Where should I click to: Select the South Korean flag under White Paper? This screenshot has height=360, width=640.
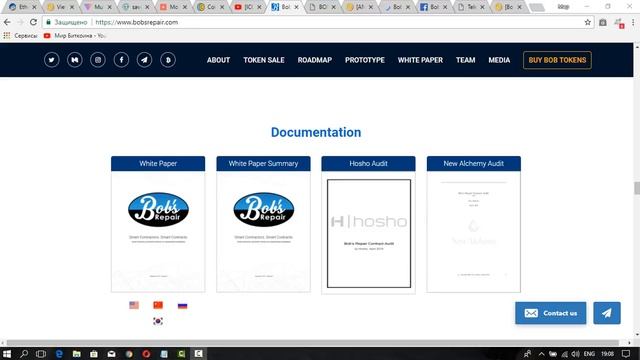[x=158, y=321]
